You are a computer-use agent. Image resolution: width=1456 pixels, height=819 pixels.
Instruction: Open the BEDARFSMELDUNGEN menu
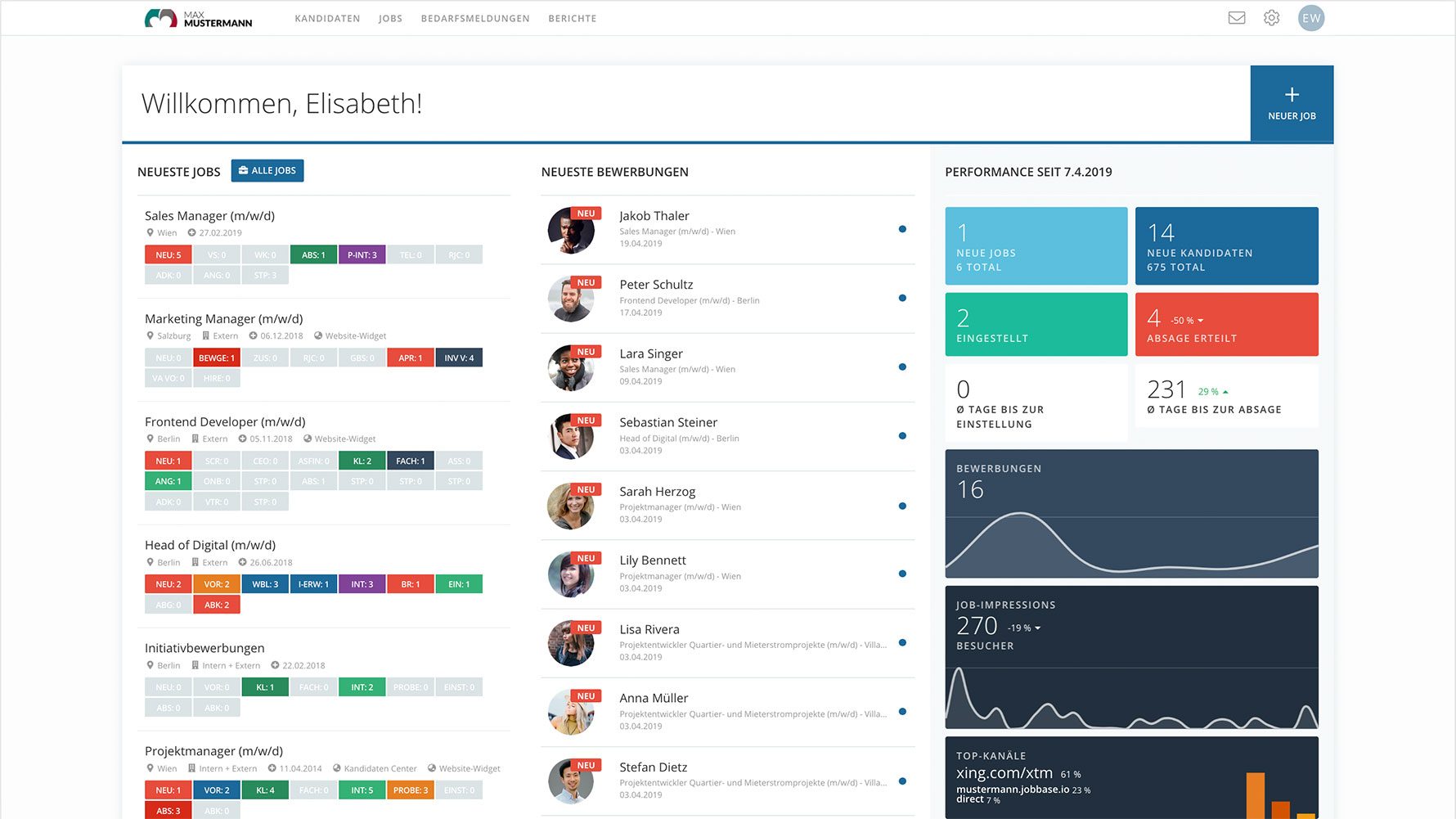tap(475, 18)
